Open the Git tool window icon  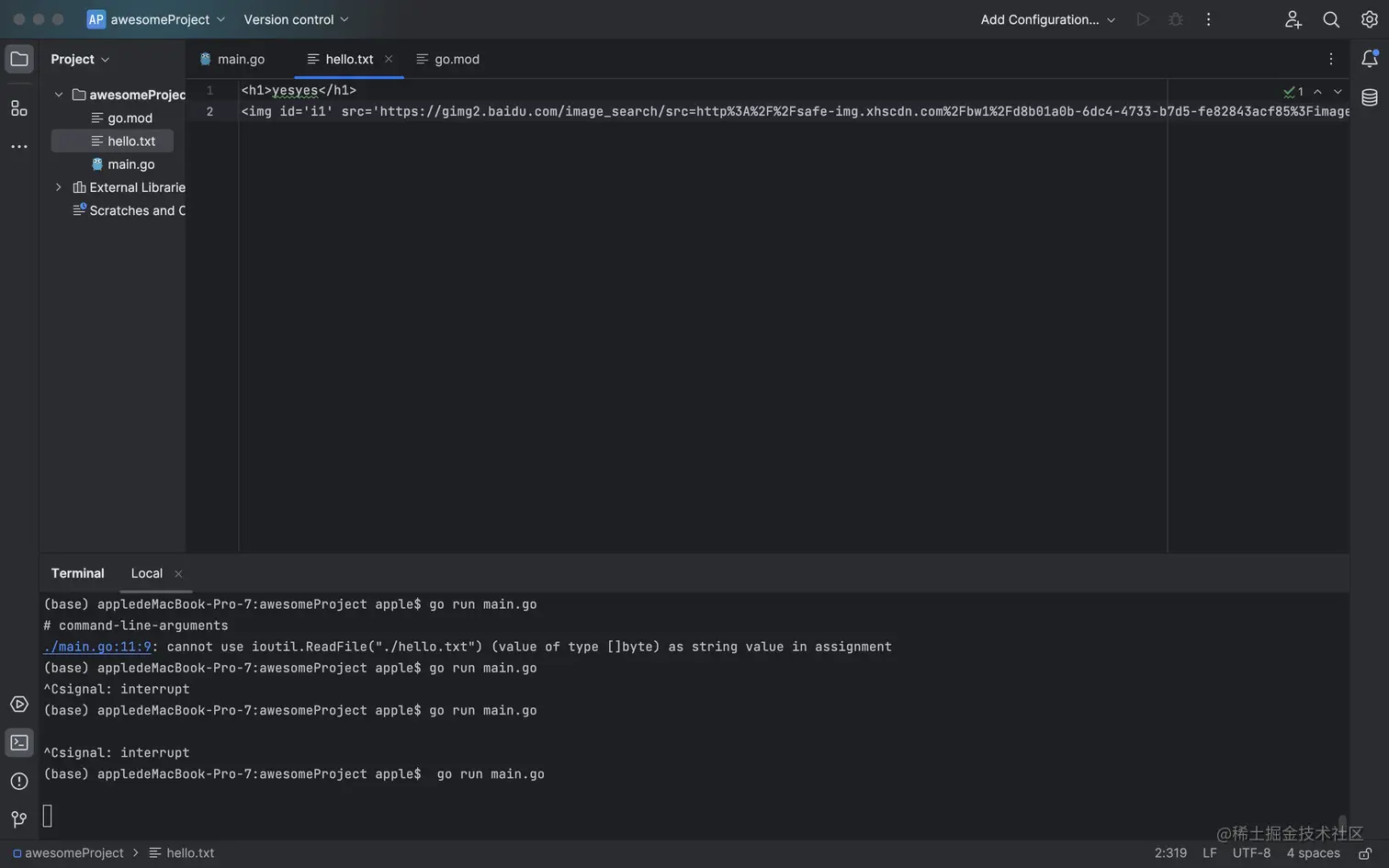point(19,819)
